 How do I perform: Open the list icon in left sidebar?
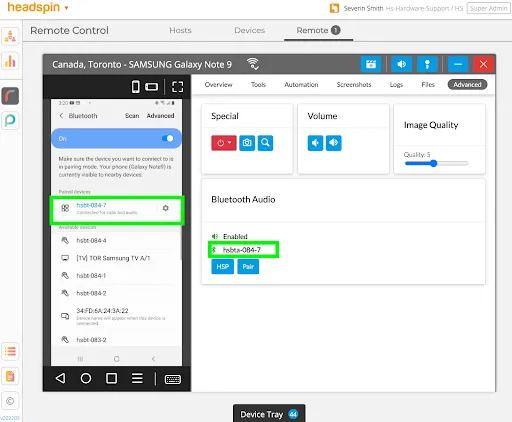click(x=10, y=351)
